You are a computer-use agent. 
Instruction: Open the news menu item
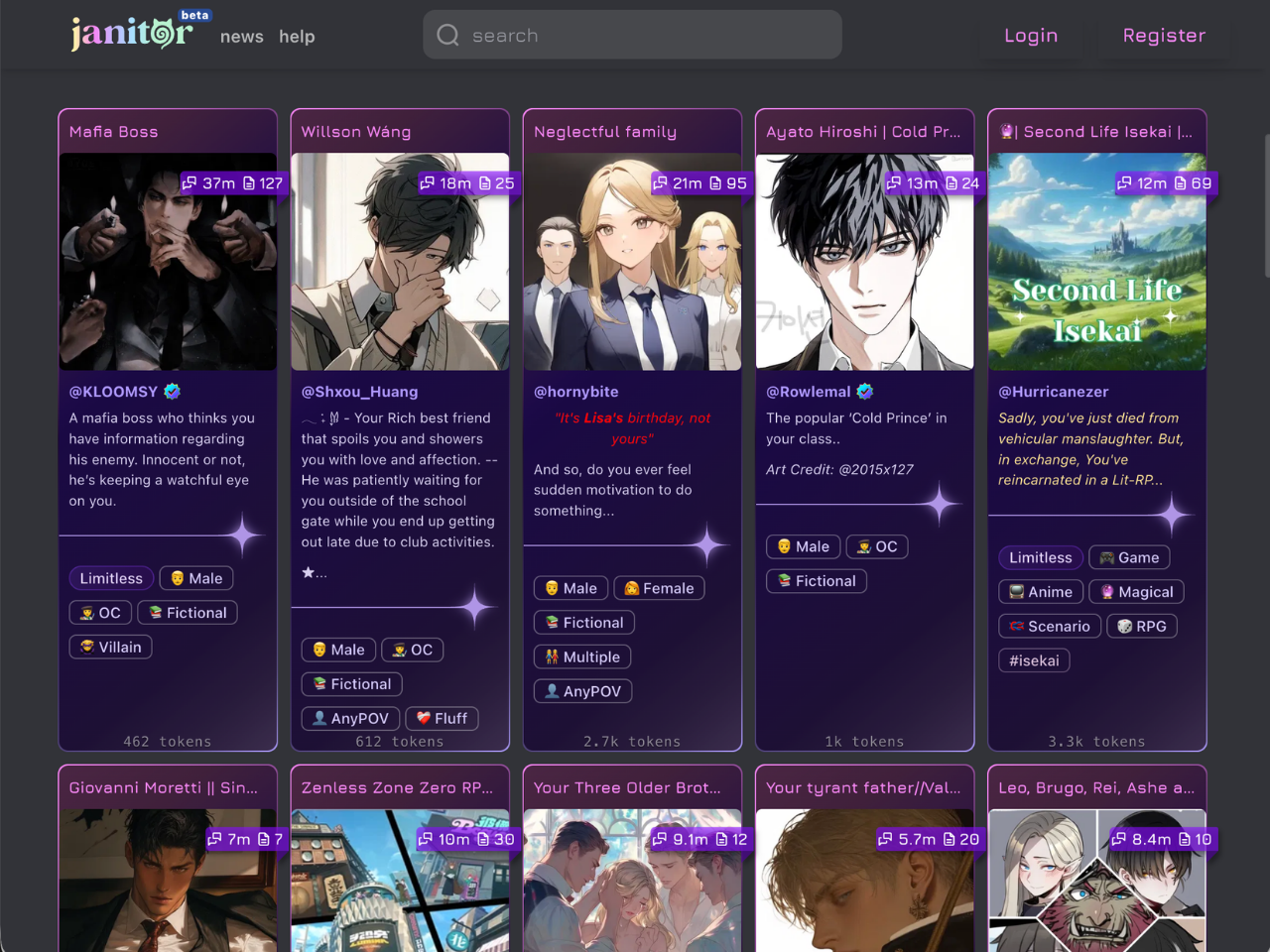tap(242, 37)
